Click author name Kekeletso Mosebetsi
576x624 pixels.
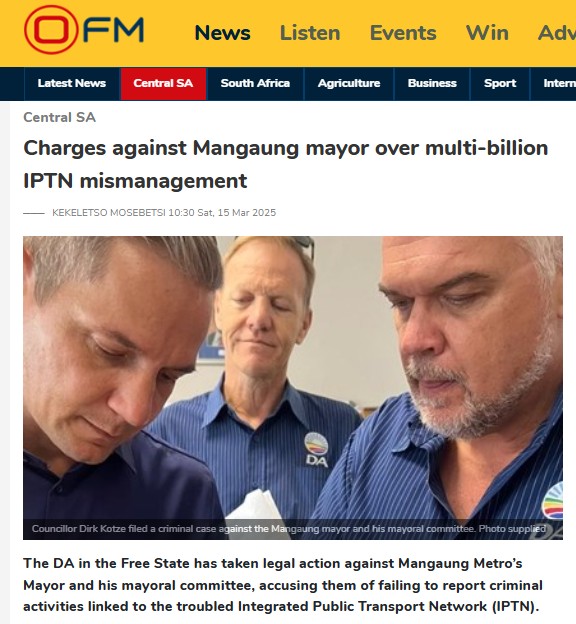click(x=109, y=213)
